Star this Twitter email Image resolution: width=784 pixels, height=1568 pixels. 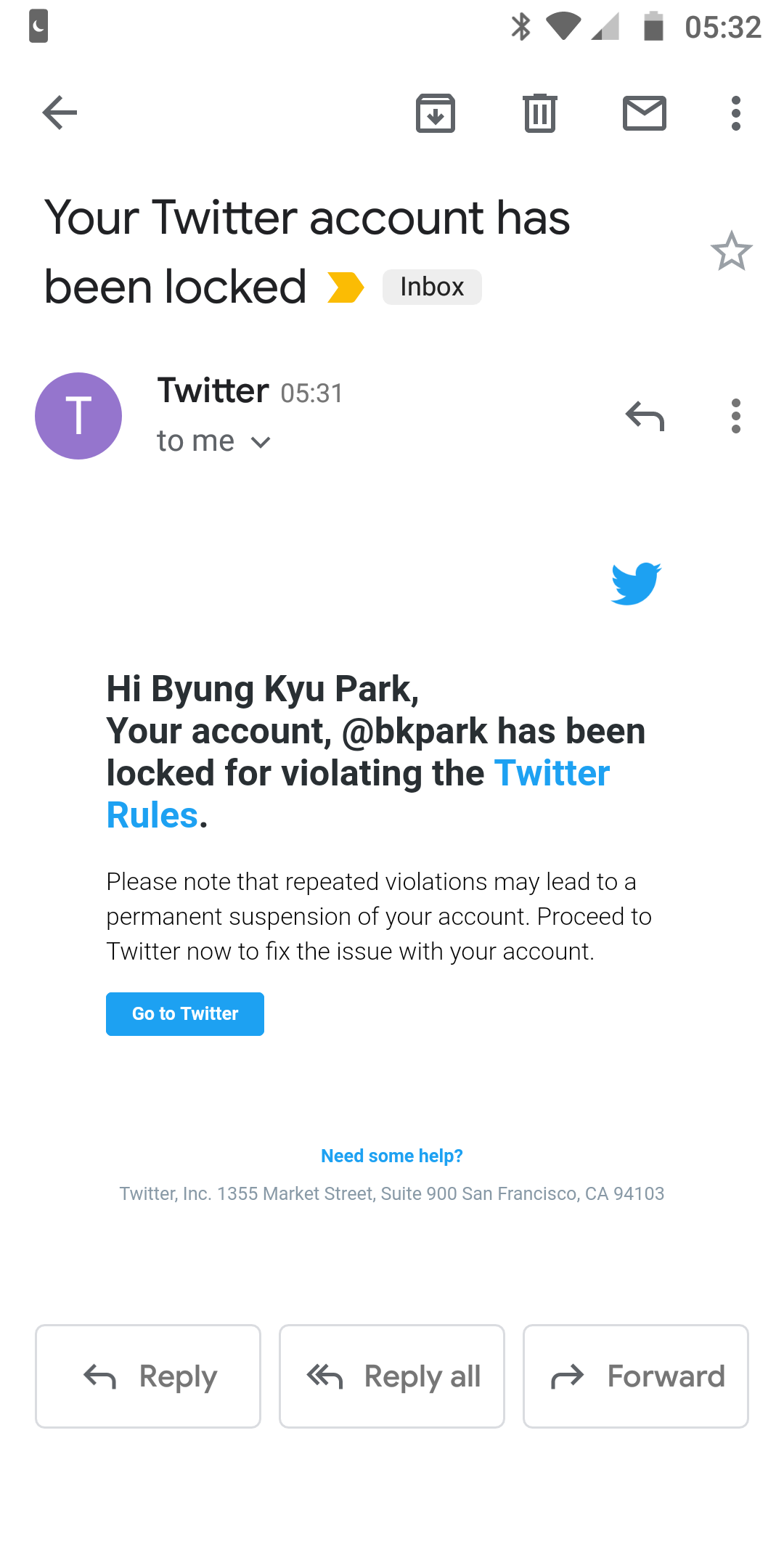(x=732, y=251)
